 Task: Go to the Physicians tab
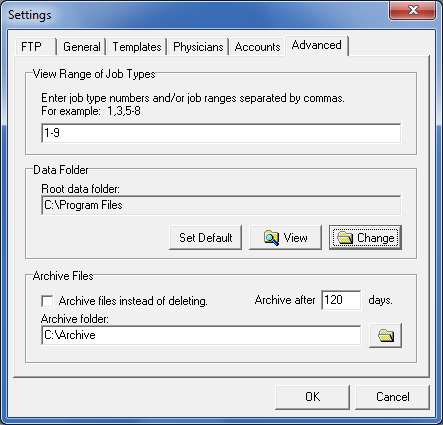point(198,47)
